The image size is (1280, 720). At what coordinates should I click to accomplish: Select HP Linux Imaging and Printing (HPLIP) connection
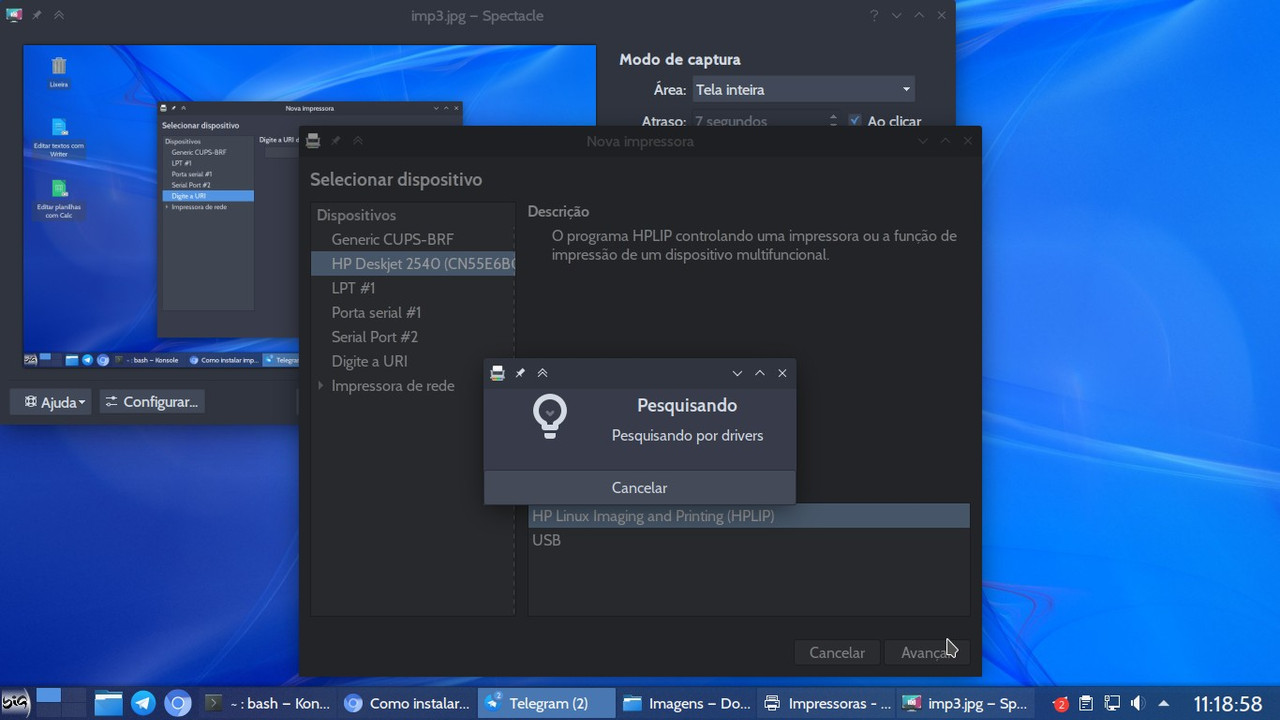(749, 516)
